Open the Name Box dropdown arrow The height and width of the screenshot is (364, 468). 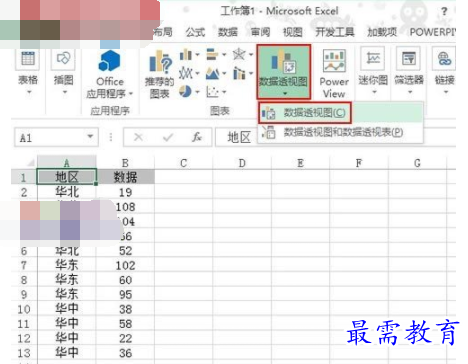point(90,137)
